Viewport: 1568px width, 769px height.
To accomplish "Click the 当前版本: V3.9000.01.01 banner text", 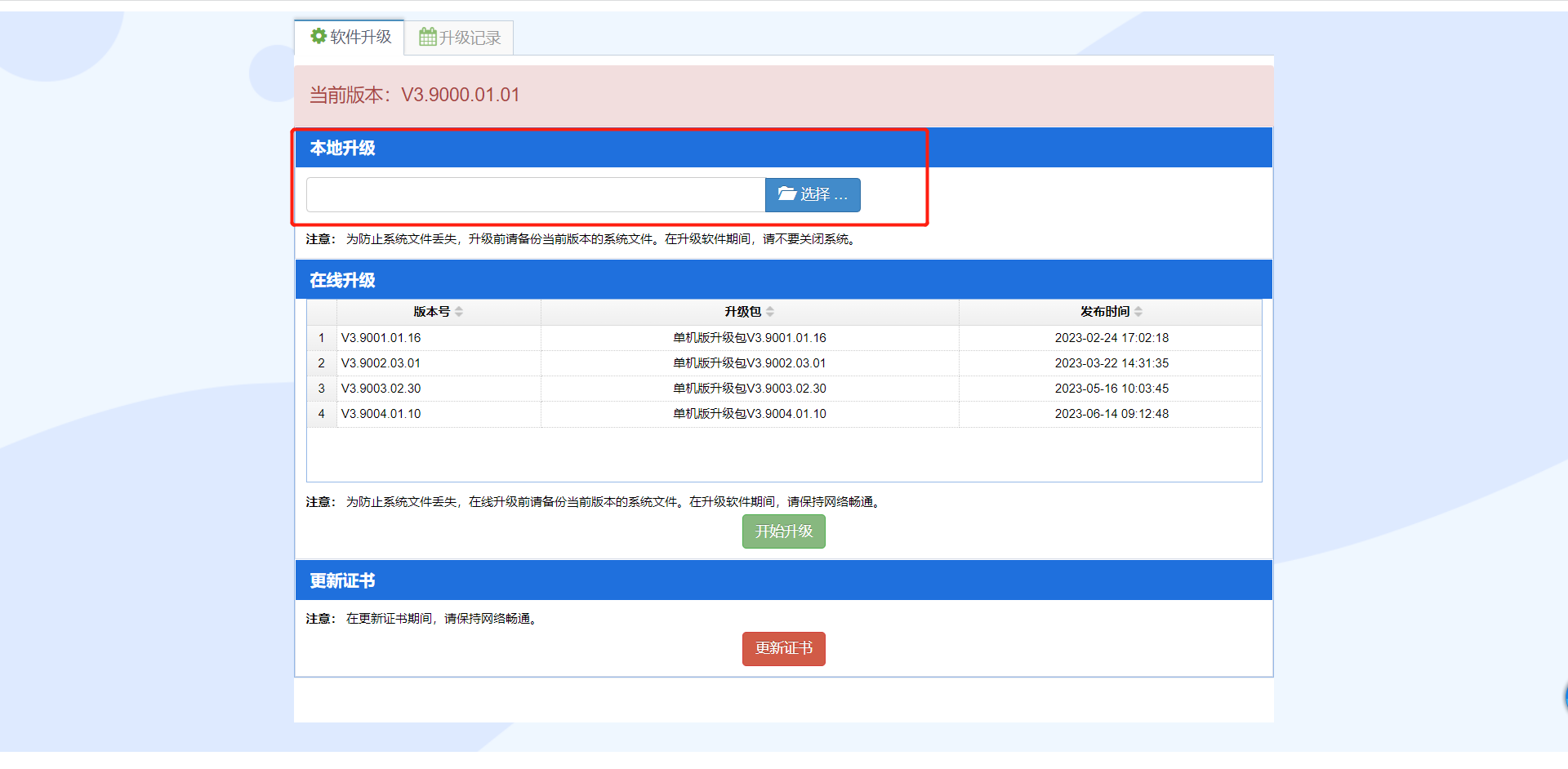I will click(415, 95).
